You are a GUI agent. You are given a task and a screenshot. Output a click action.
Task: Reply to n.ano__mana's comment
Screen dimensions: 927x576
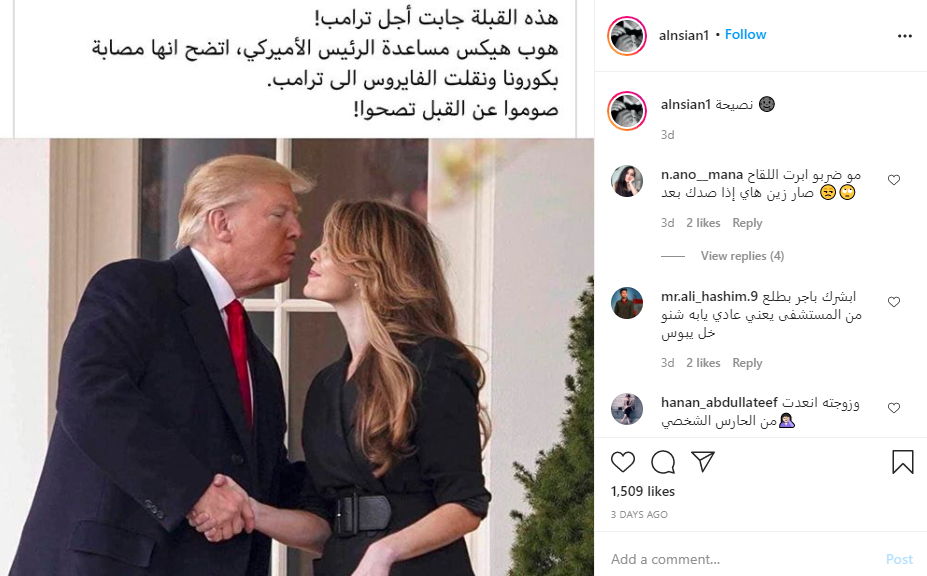[747, 223]
